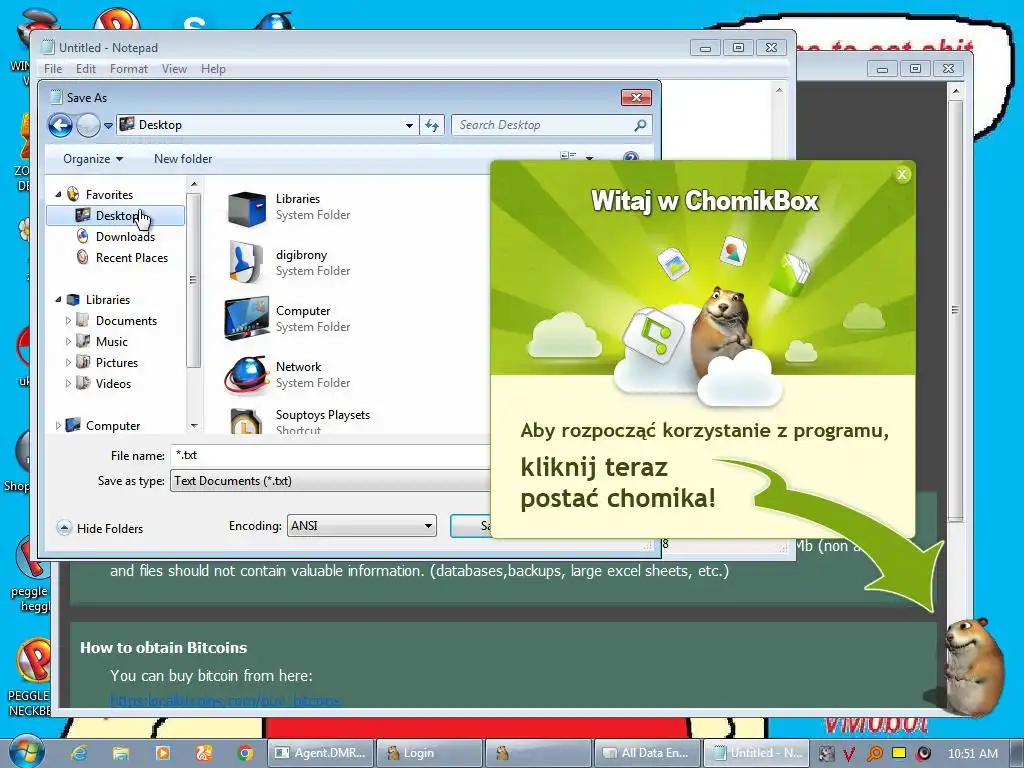Click the change view icon
Screen dimensions: 1024x768
(568, 157)
